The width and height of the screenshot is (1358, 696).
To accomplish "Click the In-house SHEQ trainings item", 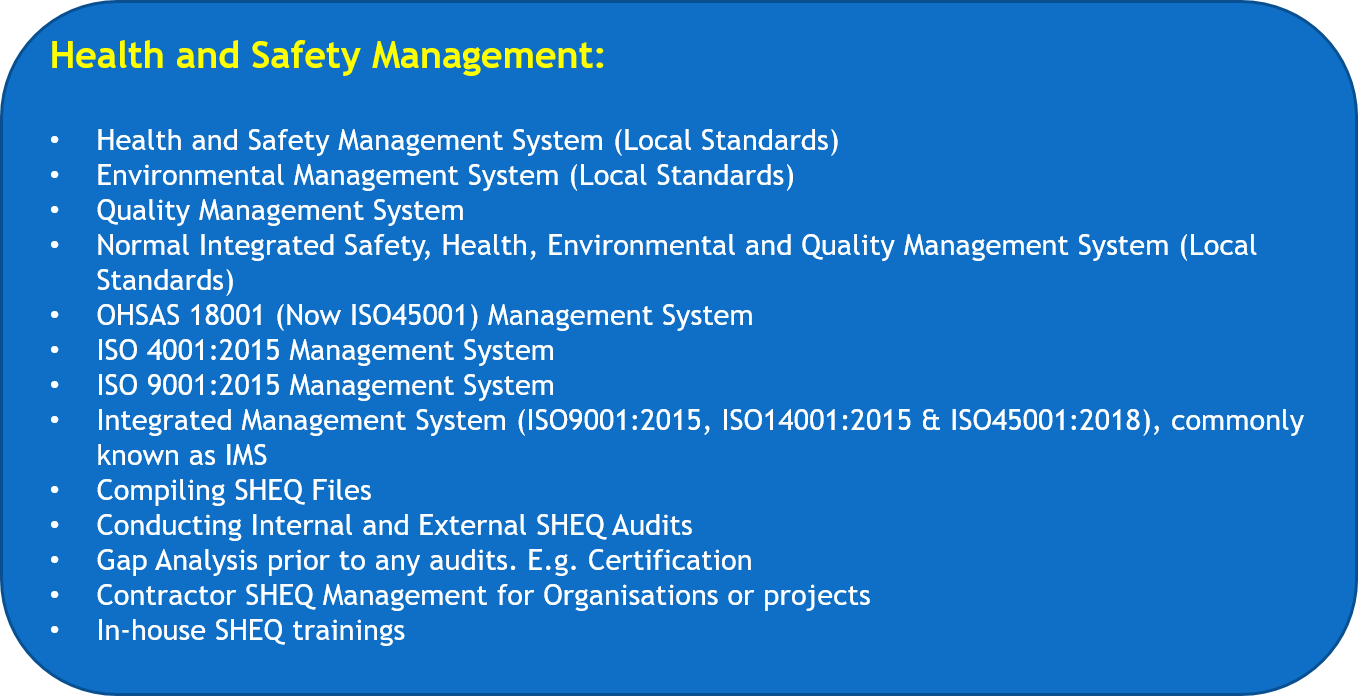I will coord(250,631).
